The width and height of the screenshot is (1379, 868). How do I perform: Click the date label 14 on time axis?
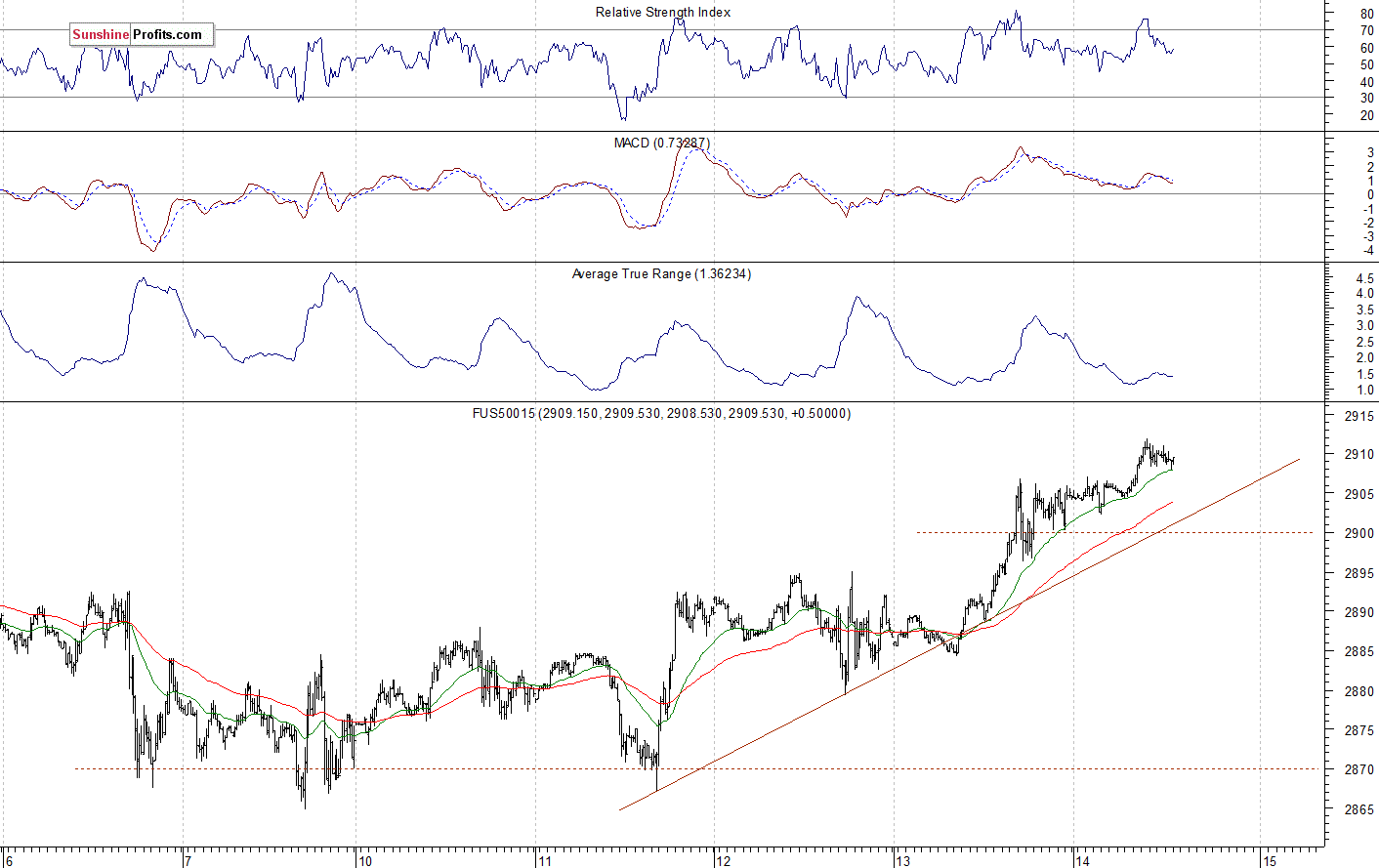coord(1082,861)
